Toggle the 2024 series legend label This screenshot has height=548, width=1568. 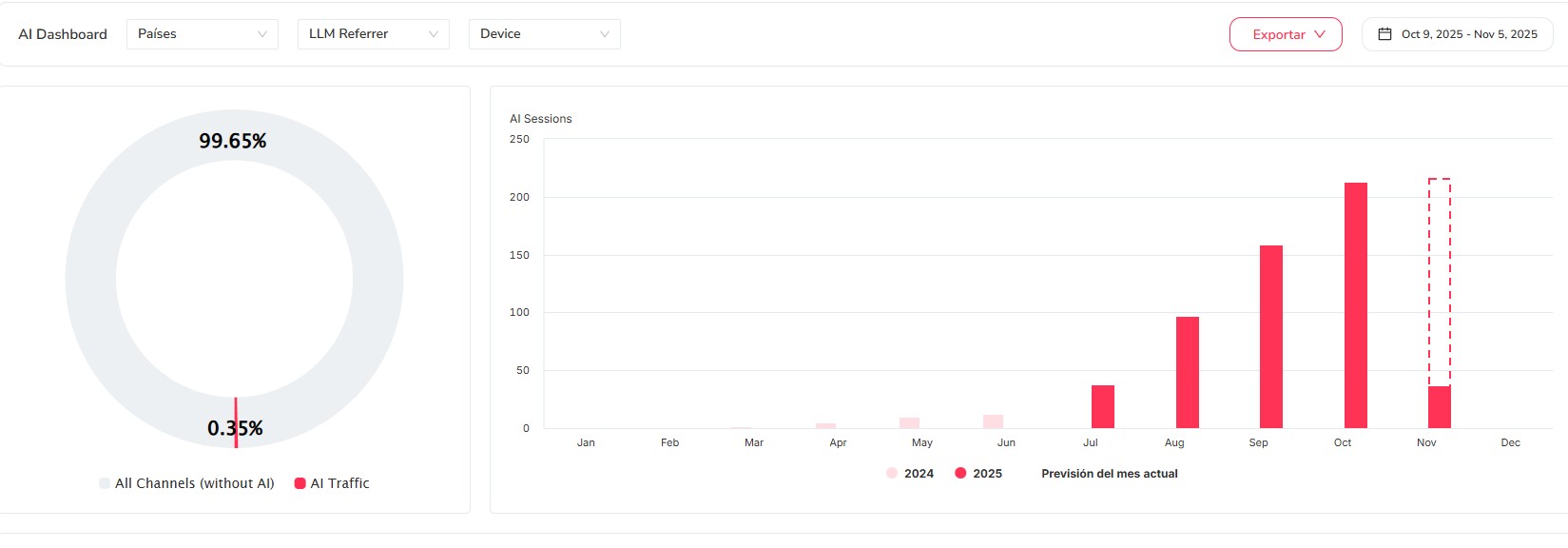pos(919,473)
